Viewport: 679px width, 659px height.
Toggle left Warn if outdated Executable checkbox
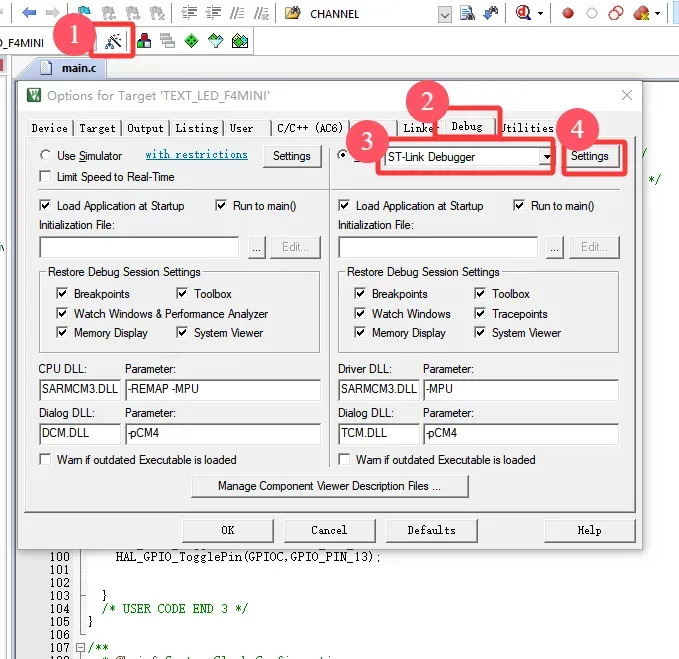click(x=47, y=460)
